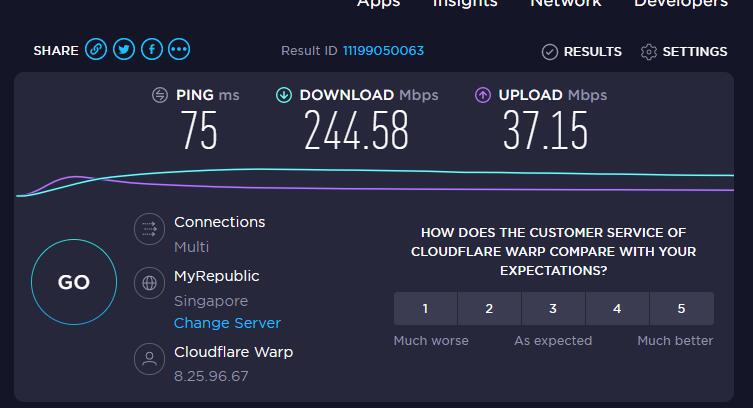The image size is (753, 408).
Task: Share result on Twitter
Action: pyautogui.click(x=124, y=49)
